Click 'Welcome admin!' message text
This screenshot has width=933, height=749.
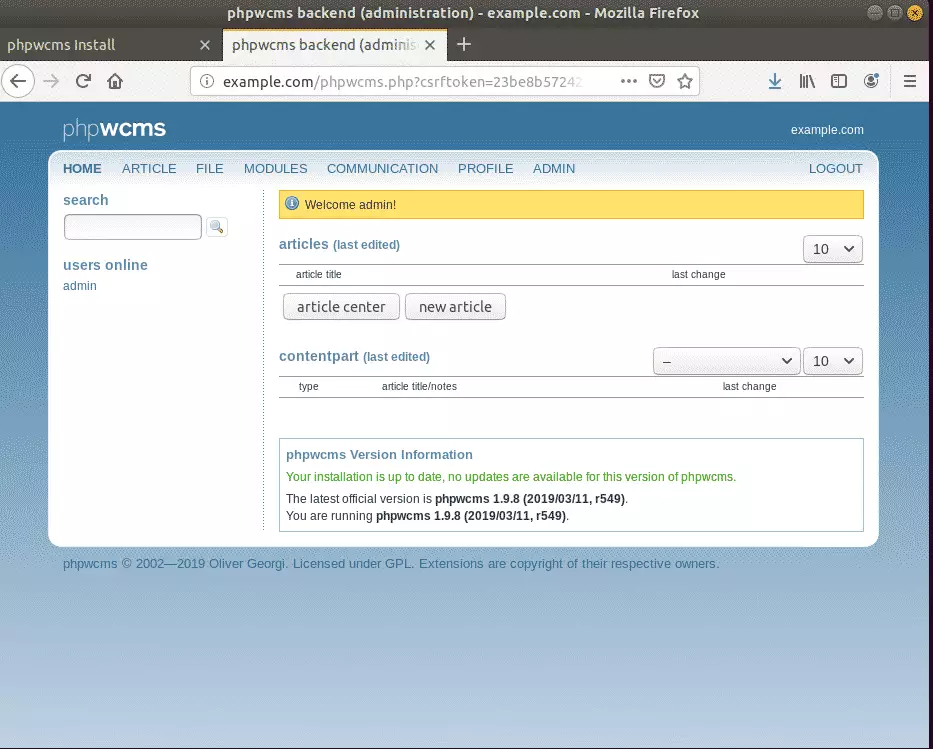coord(350,205)
